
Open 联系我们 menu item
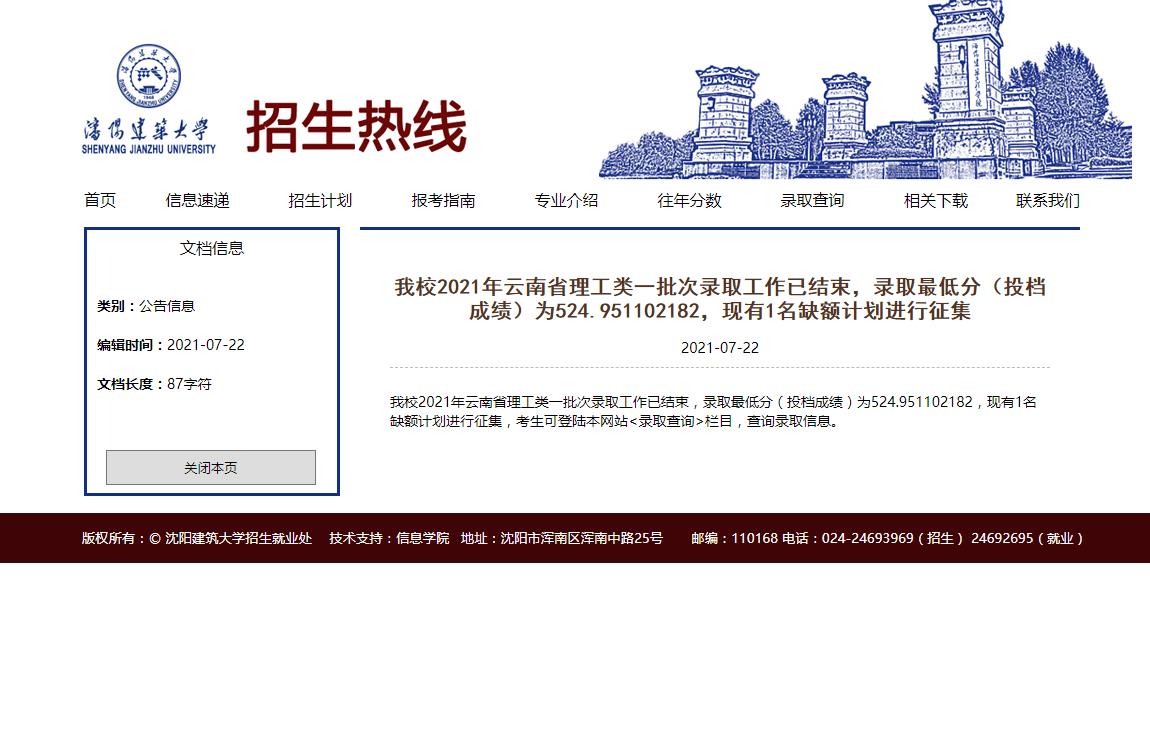pos(1047,200)
